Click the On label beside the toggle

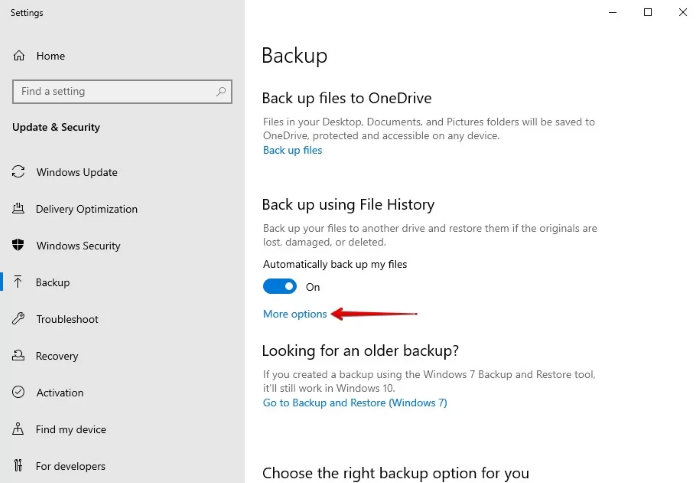click(312, 287)
